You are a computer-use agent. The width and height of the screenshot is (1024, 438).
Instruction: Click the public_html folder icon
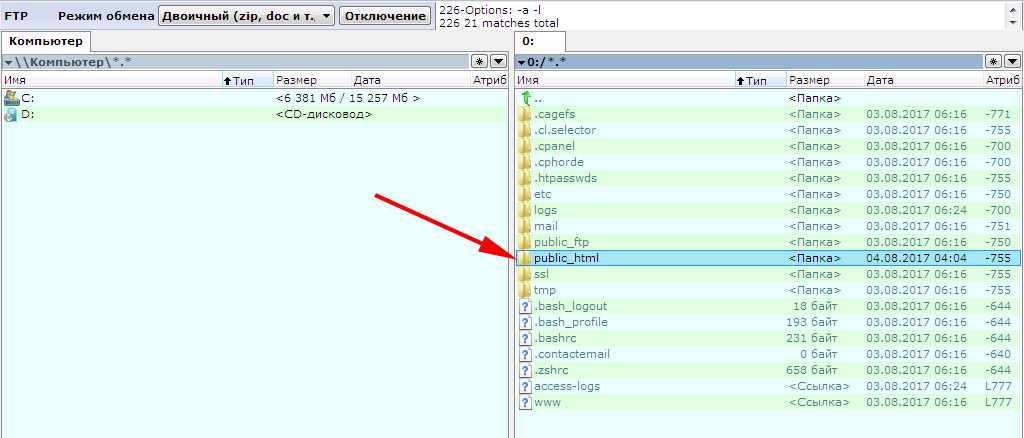coord(525,258)
